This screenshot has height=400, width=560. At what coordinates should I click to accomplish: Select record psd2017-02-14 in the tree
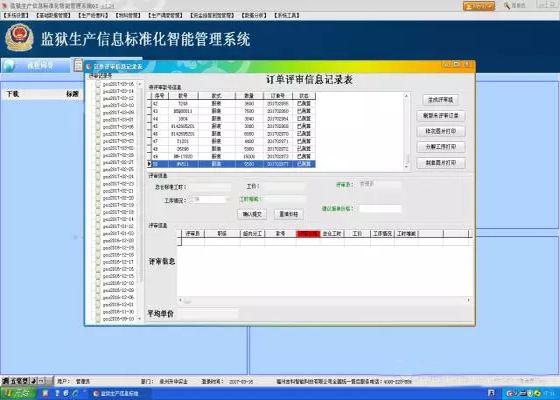click(118, 219)
